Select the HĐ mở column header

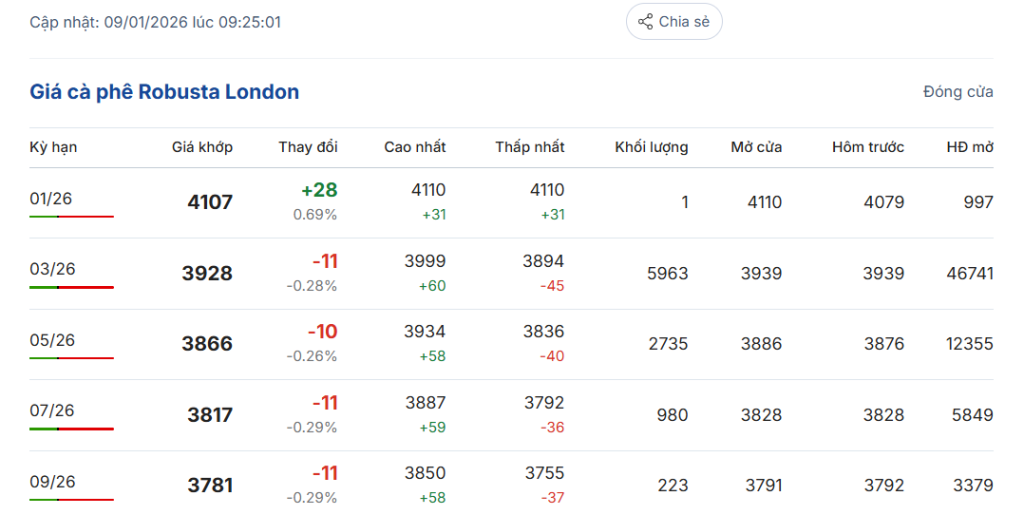click(969, 147)
